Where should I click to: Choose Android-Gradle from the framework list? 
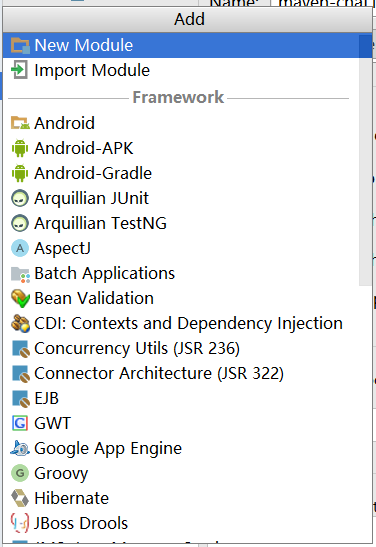(x=181, y=173)
